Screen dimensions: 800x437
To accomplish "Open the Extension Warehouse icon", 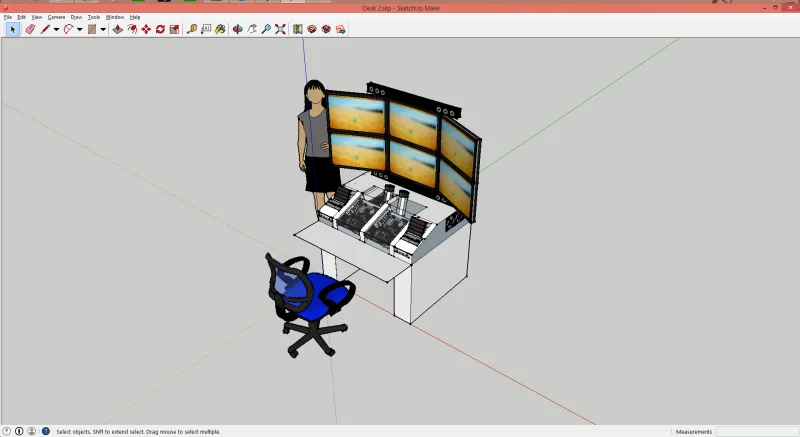I will click(341, 29).
